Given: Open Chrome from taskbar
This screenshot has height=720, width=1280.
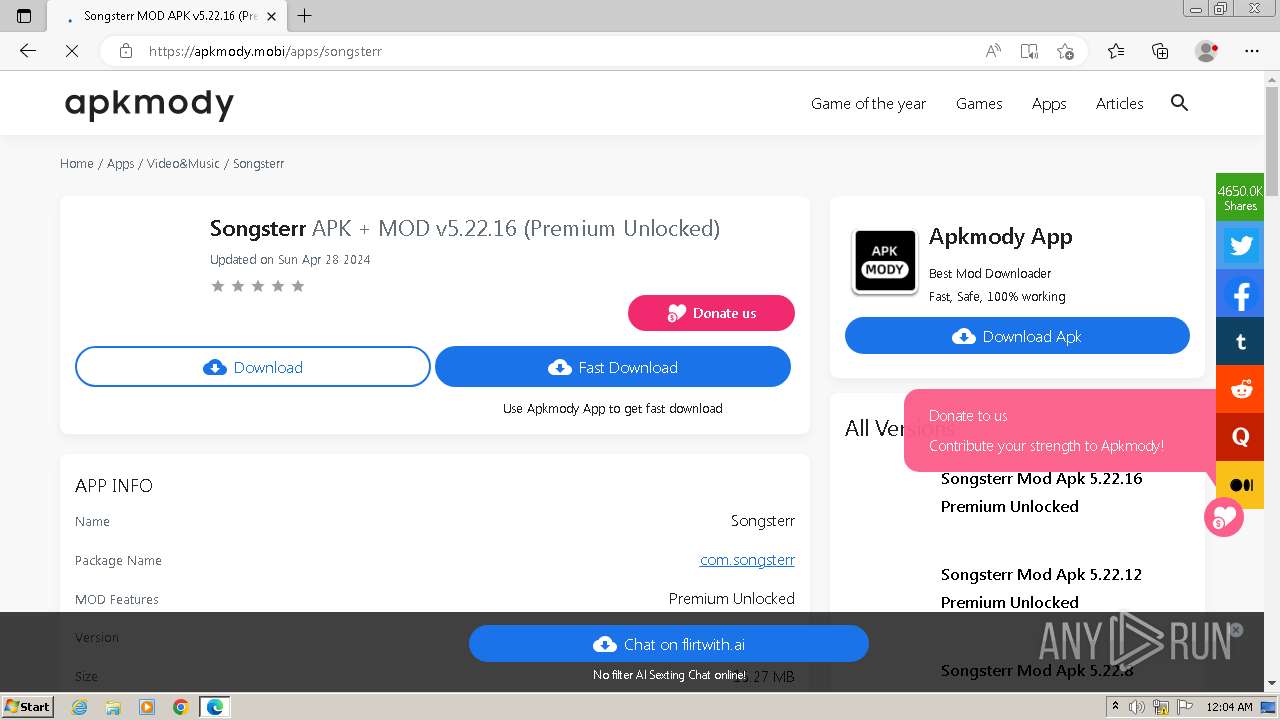Looking at the screenshot, I should coord(180,707).
